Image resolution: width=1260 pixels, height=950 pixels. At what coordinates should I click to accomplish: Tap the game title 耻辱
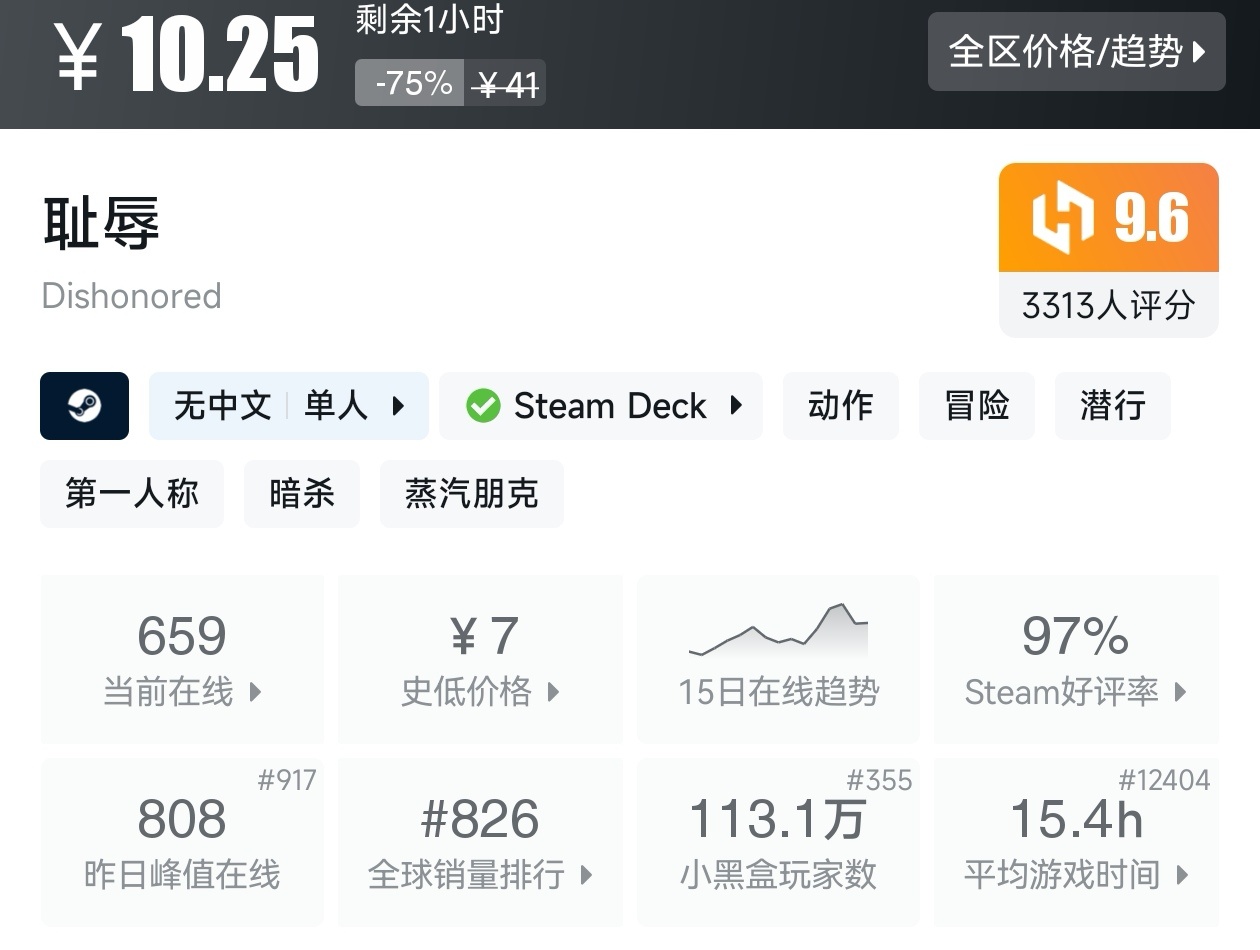101,222
